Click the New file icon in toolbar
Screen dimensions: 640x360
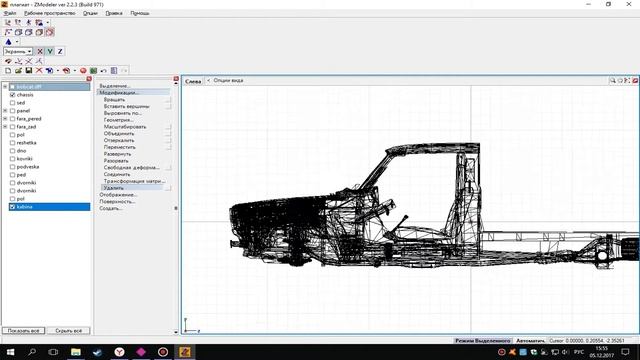coord(8,71)
